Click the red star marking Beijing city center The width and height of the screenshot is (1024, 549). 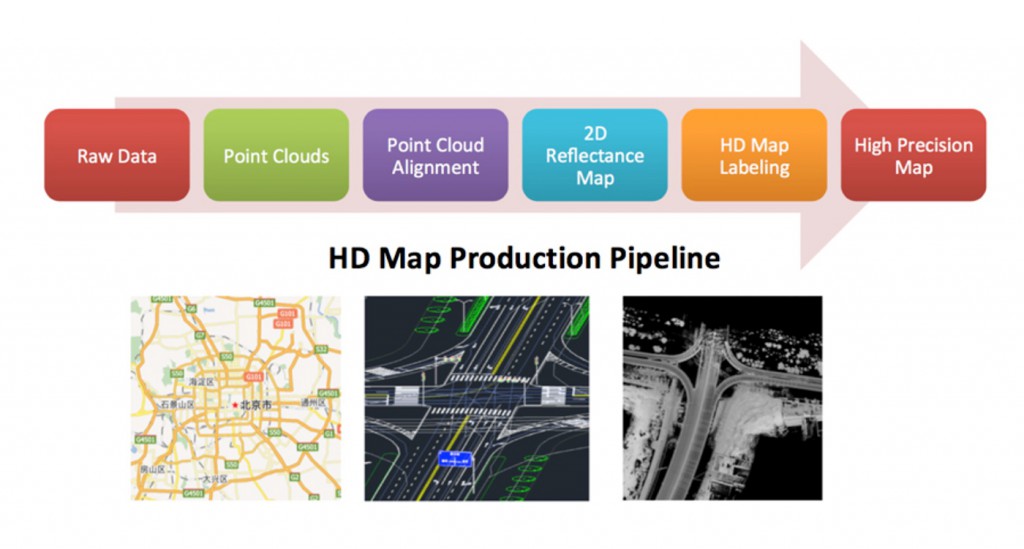(234, 405)
